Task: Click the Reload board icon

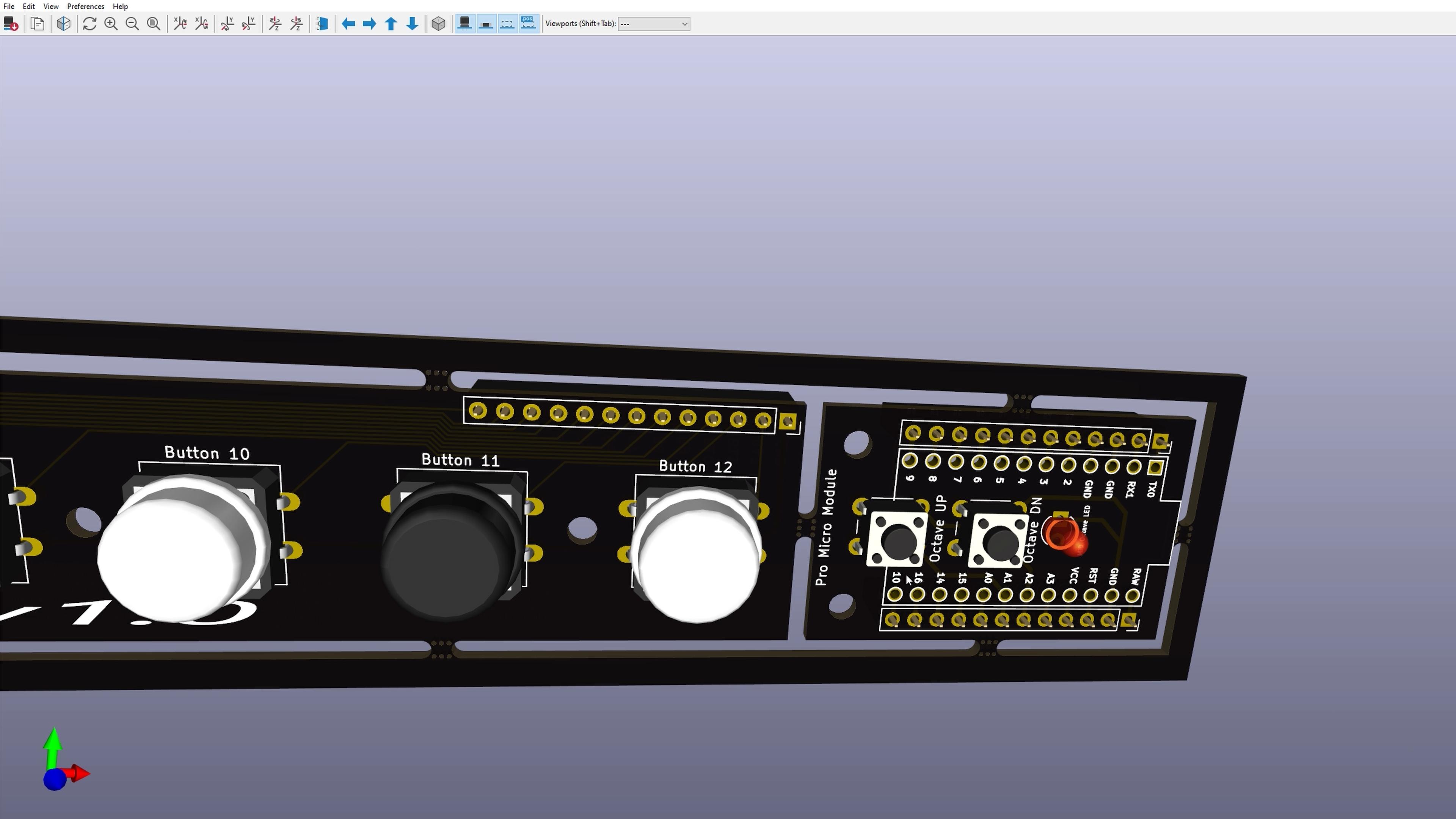Action: click(x=11, y=24)
